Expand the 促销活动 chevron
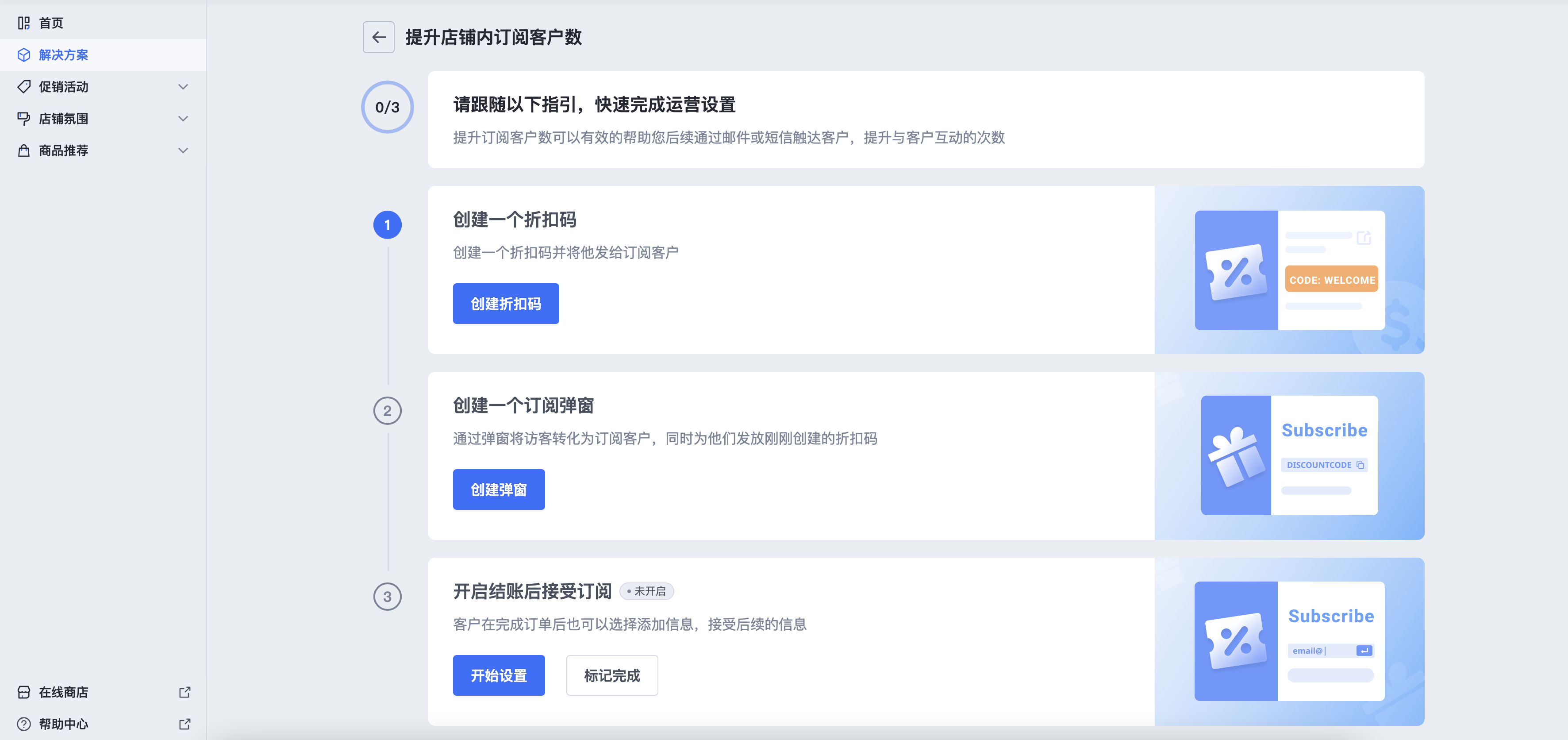 point(183,86)
